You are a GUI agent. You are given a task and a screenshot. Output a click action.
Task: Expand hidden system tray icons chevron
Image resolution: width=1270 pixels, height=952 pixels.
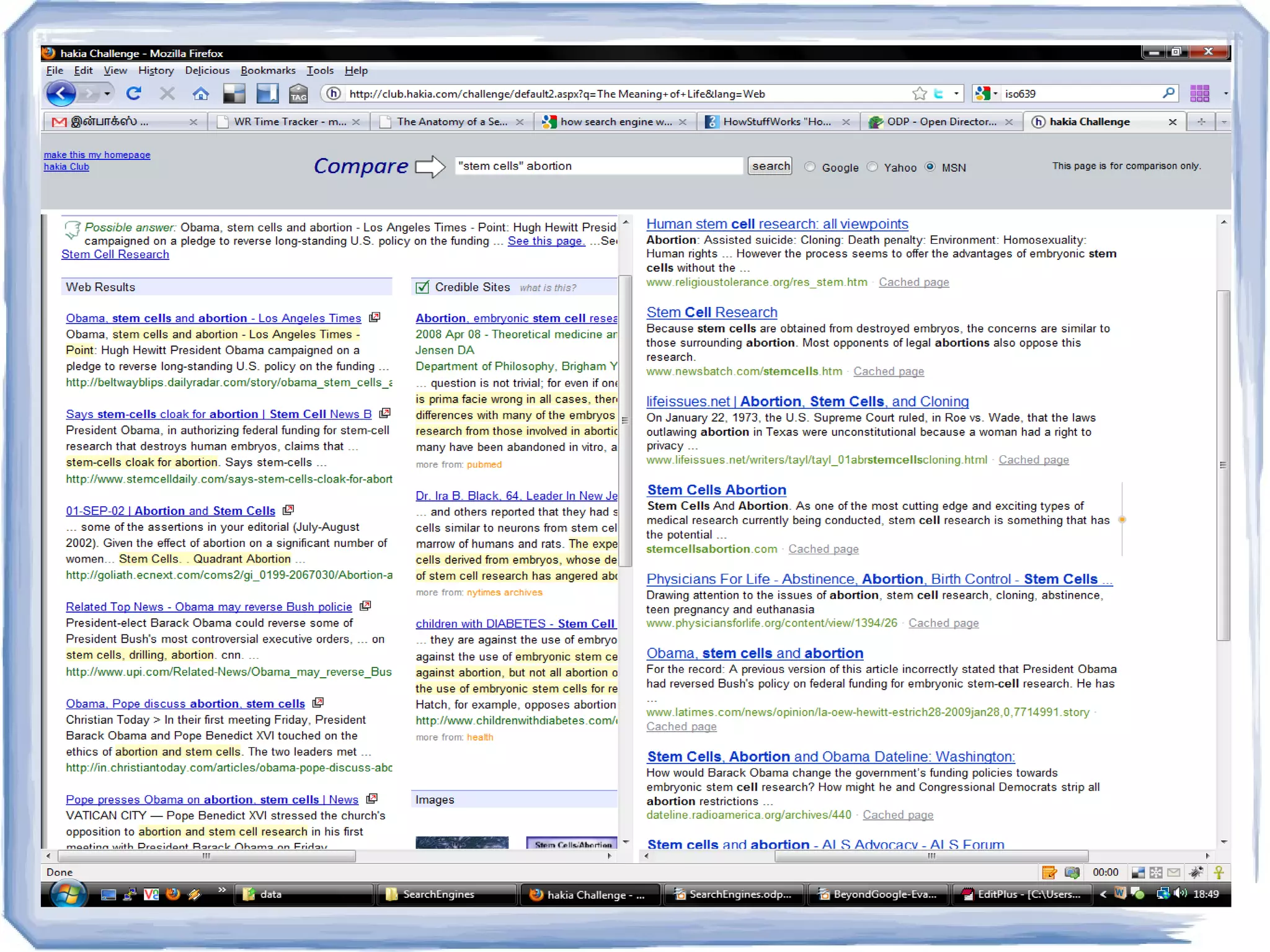(1103, 894)
